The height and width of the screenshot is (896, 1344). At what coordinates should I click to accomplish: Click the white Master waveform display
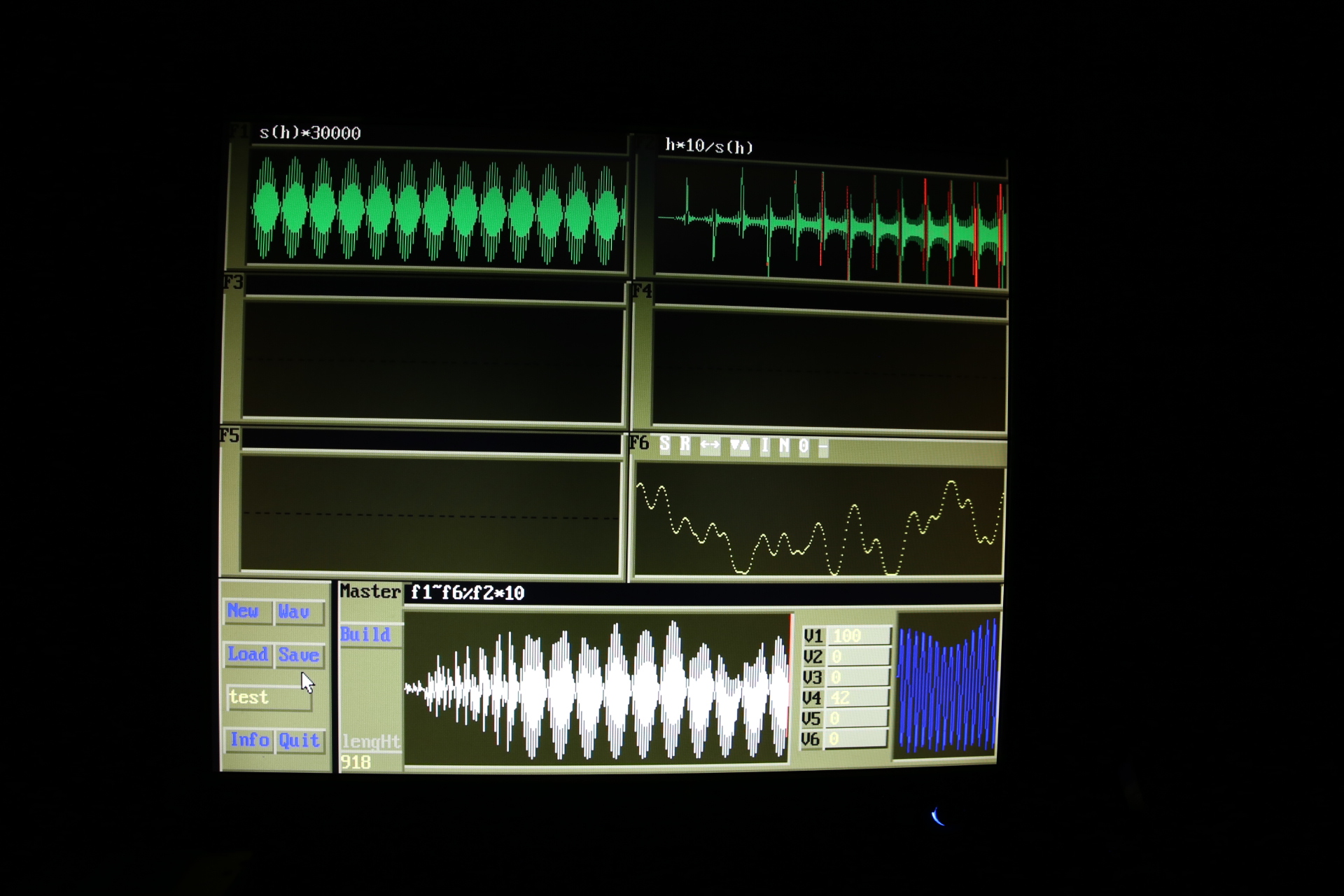tap(598, 688)
